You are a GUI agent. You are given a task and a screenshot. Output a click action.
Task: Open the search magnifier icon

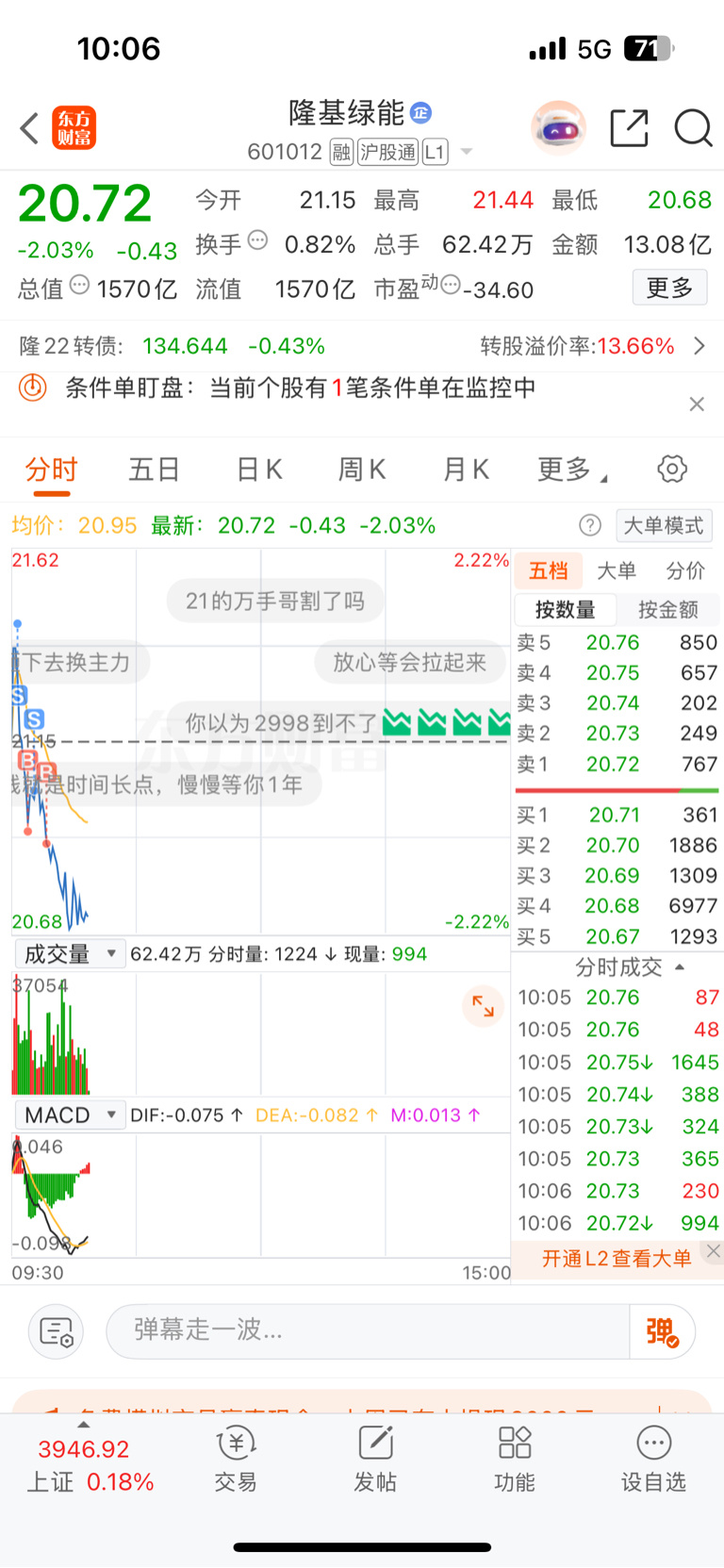pyautogui.click(x=693, y=128)
